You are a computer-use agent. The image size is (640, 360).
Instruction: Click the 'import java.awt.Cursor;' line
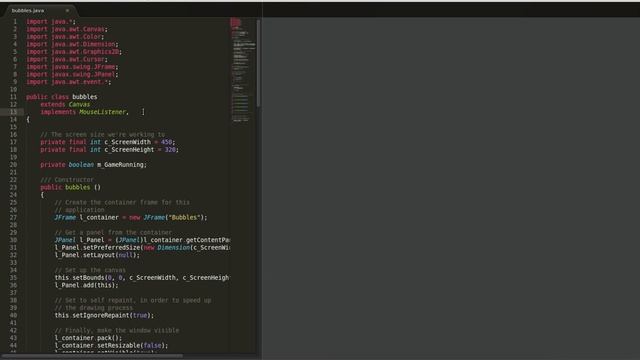[67, 59]
